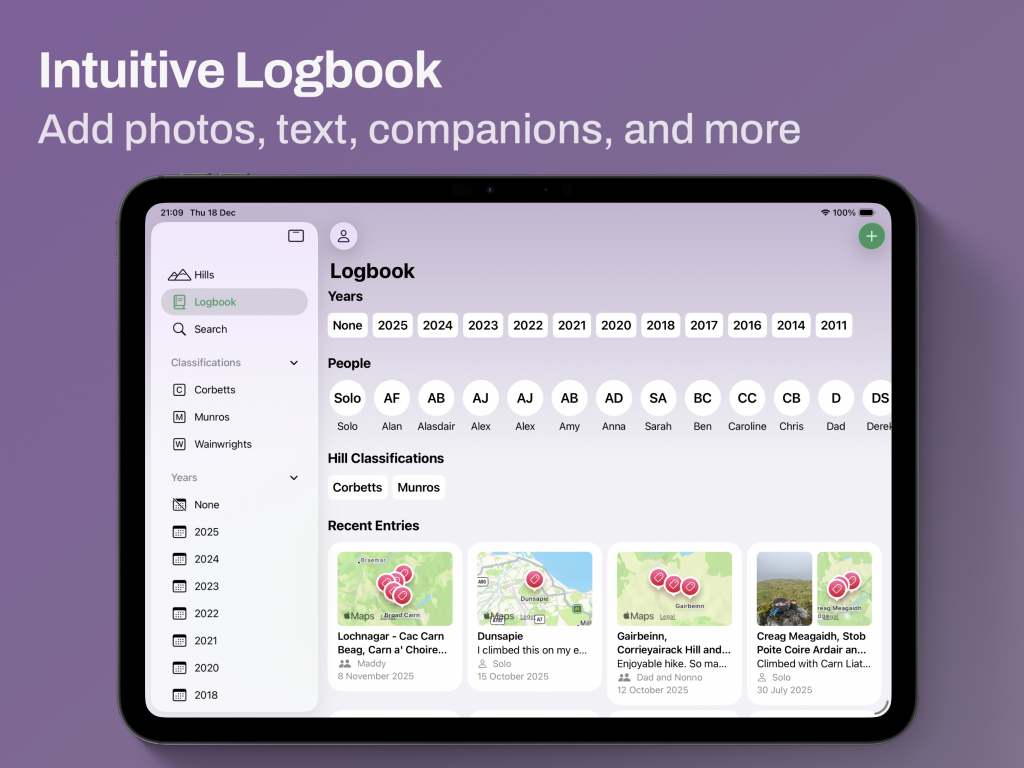Open Hills from the sidebar

tap(204, 275)
